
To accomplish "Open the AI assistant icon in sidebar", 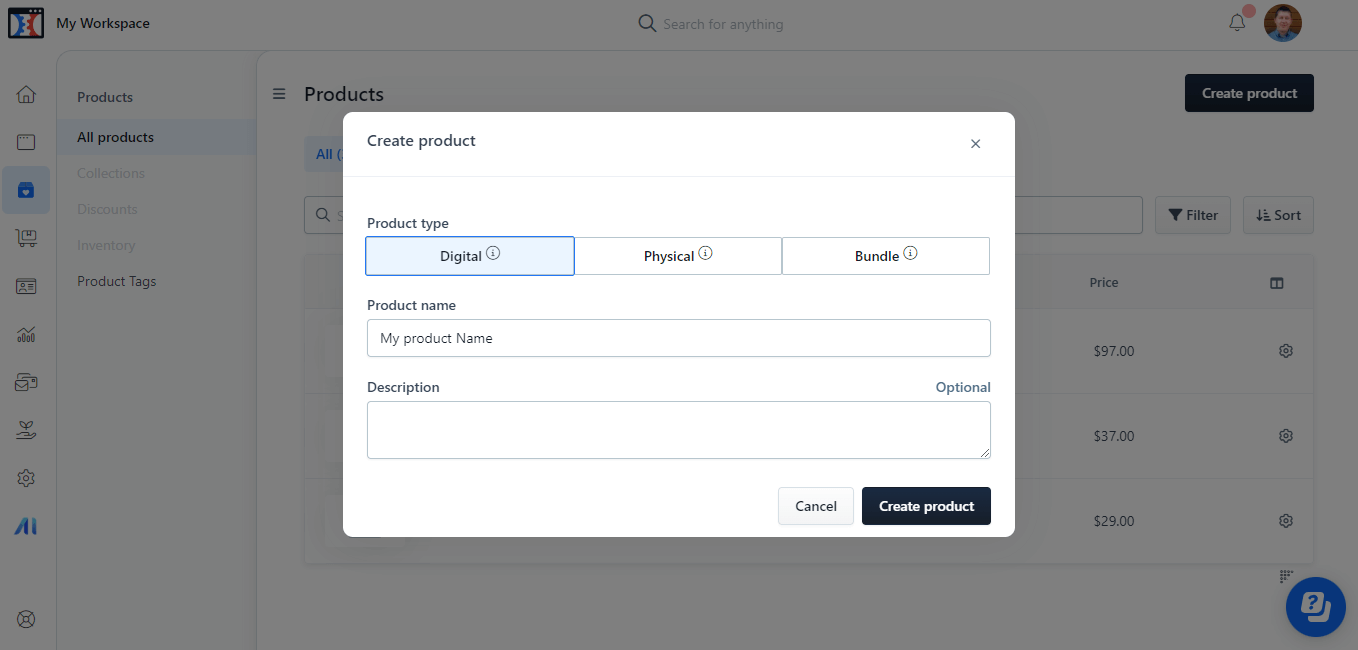I will click(x=26, y=525).
